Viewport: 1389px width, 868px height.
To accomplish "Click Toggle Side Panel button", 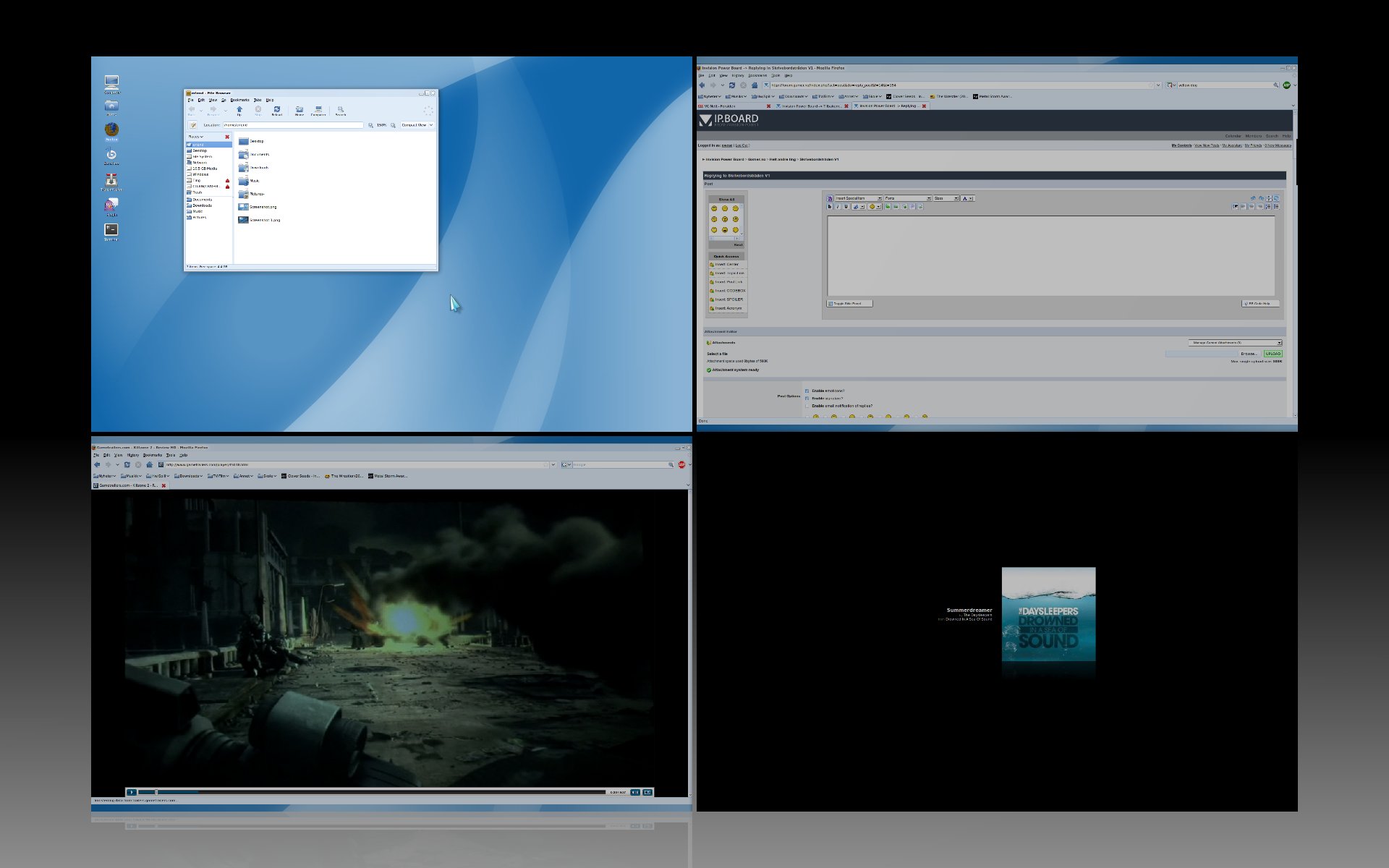I will click(849, 304).
